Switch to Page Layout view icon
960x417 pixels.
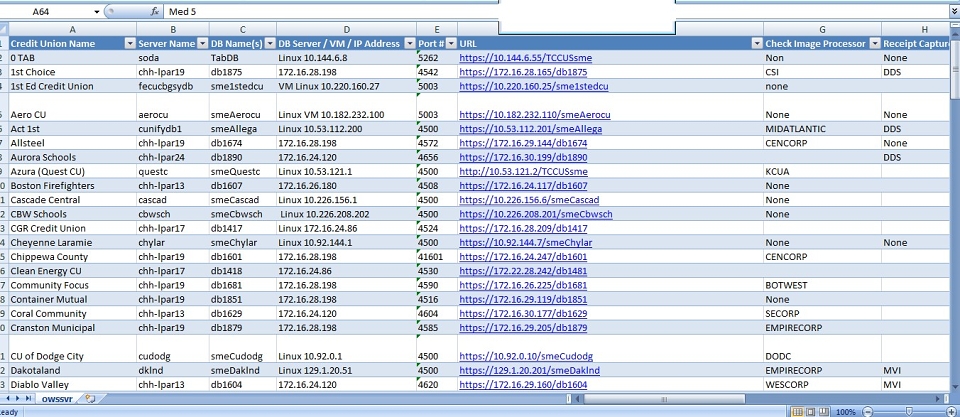pos(810,411)
